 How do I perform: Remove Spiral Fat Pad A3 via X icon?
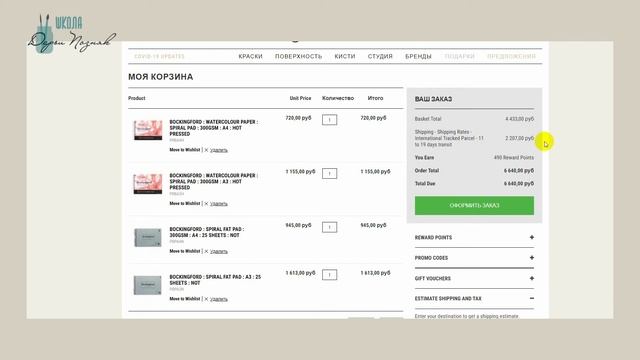(x=206, y=299)
